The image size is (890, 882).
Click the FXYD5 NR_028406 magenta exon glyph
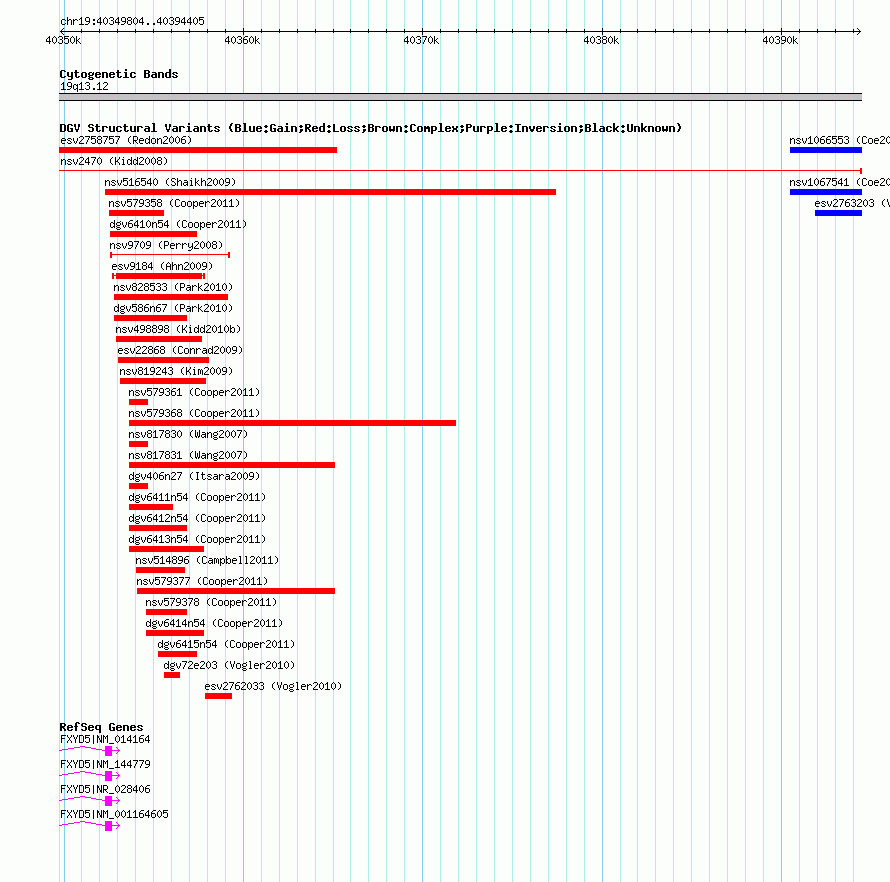pyautogui.click(x=108, y=801)
